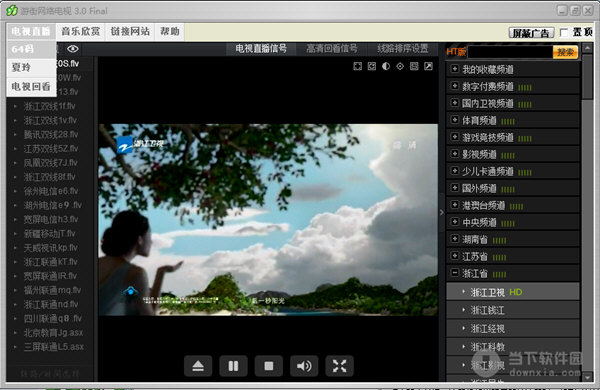Select the 新疆移动jT.flv line
Screen dimensions: 600x390
click(x=50, y=233)
